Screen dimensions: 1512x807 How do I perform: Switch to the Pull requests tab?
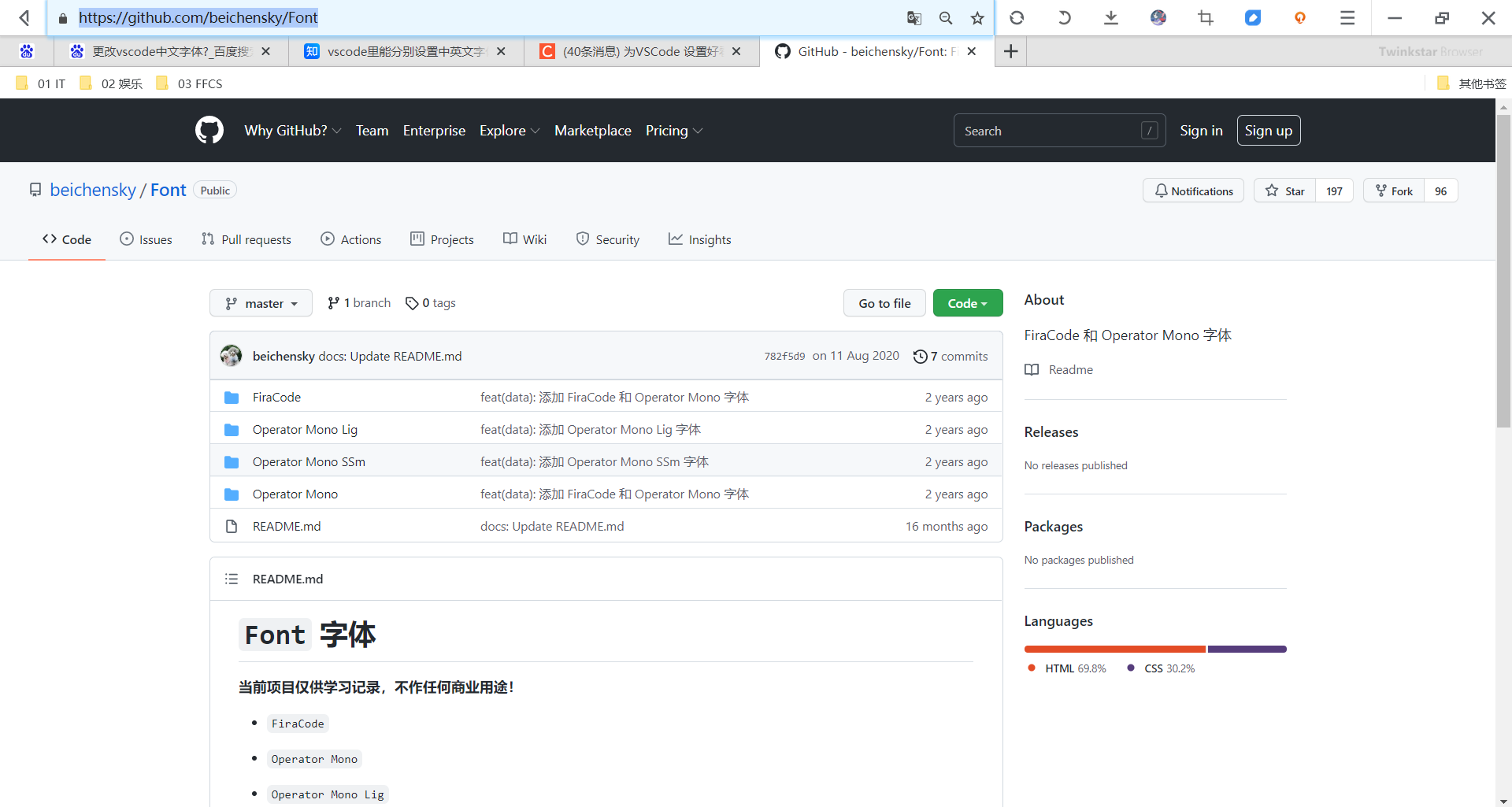[x=246, y=239]
